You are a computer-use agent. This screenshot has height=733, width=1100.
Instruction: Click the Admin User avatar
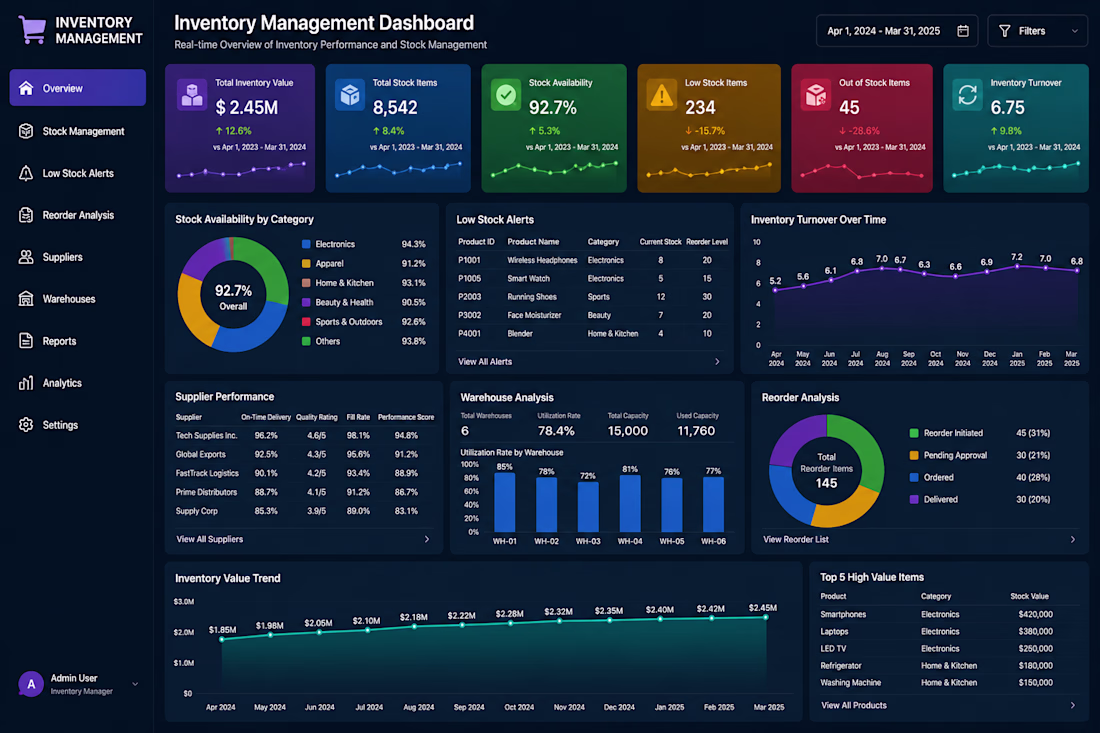tap(31, 684)
